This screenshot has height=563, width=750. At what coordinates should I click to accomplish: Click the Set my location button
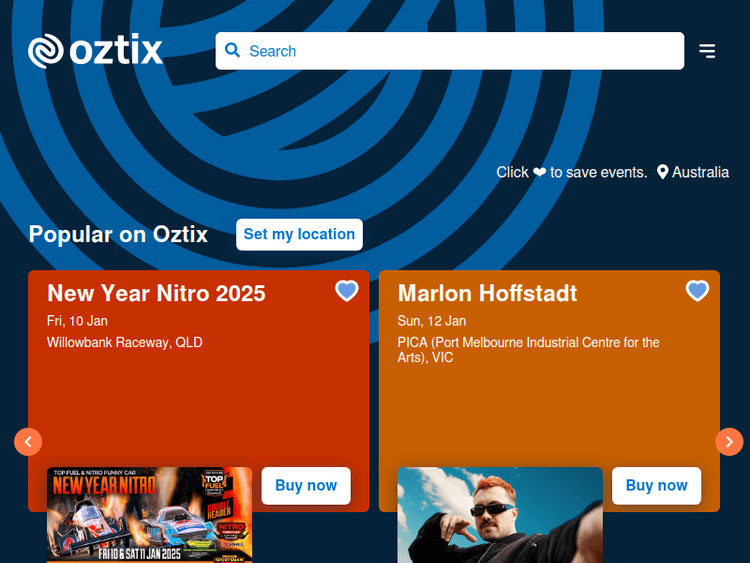(299, 234)
